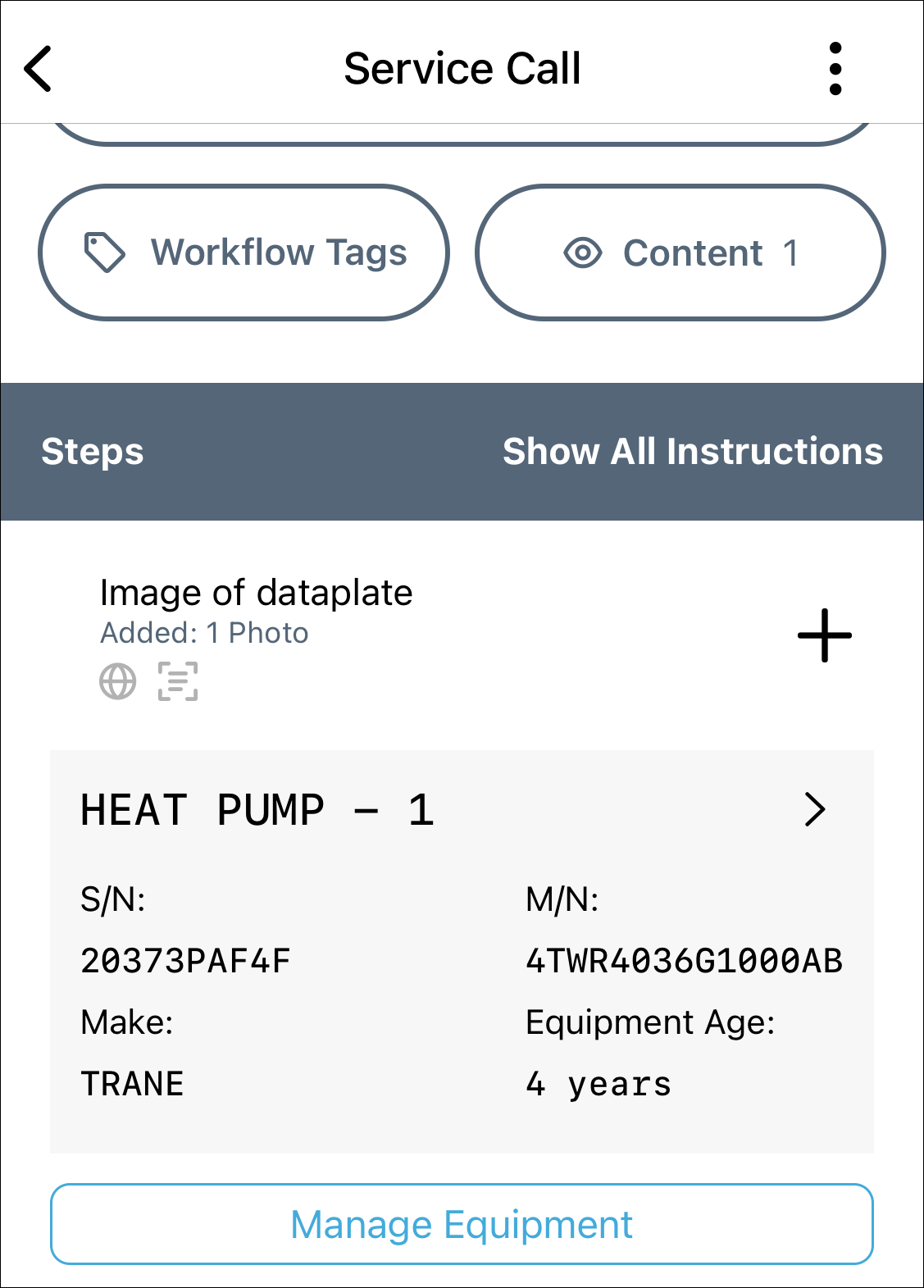
Task: Expand HEAT PUMP - 1 with chevron arrow
Action: (814, 810)
